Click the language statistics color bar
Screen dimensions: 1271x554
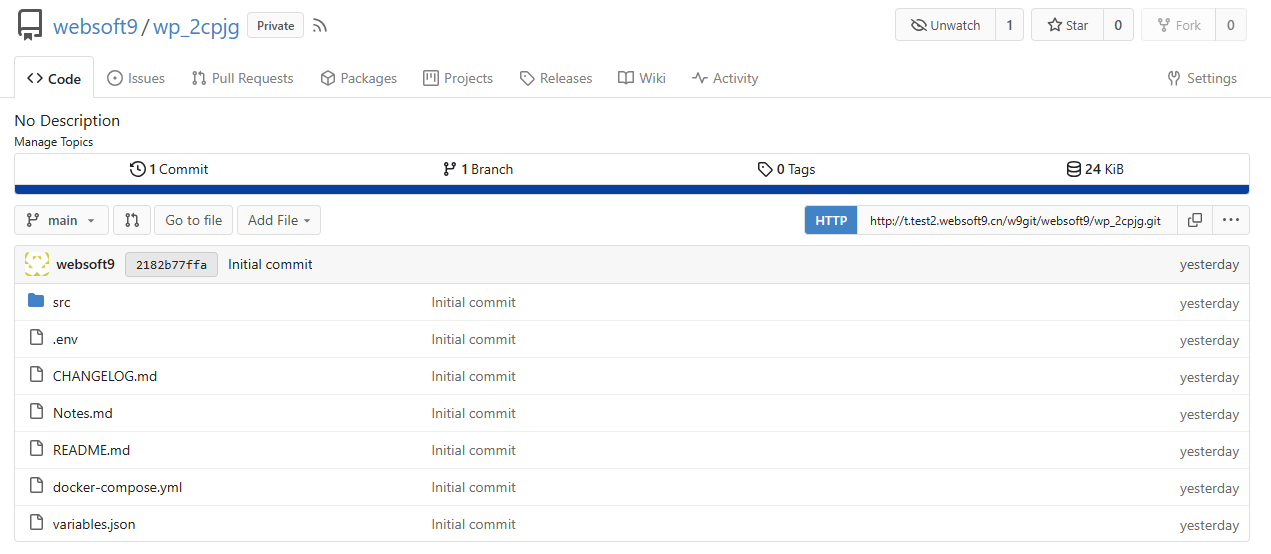click(631, 189)
